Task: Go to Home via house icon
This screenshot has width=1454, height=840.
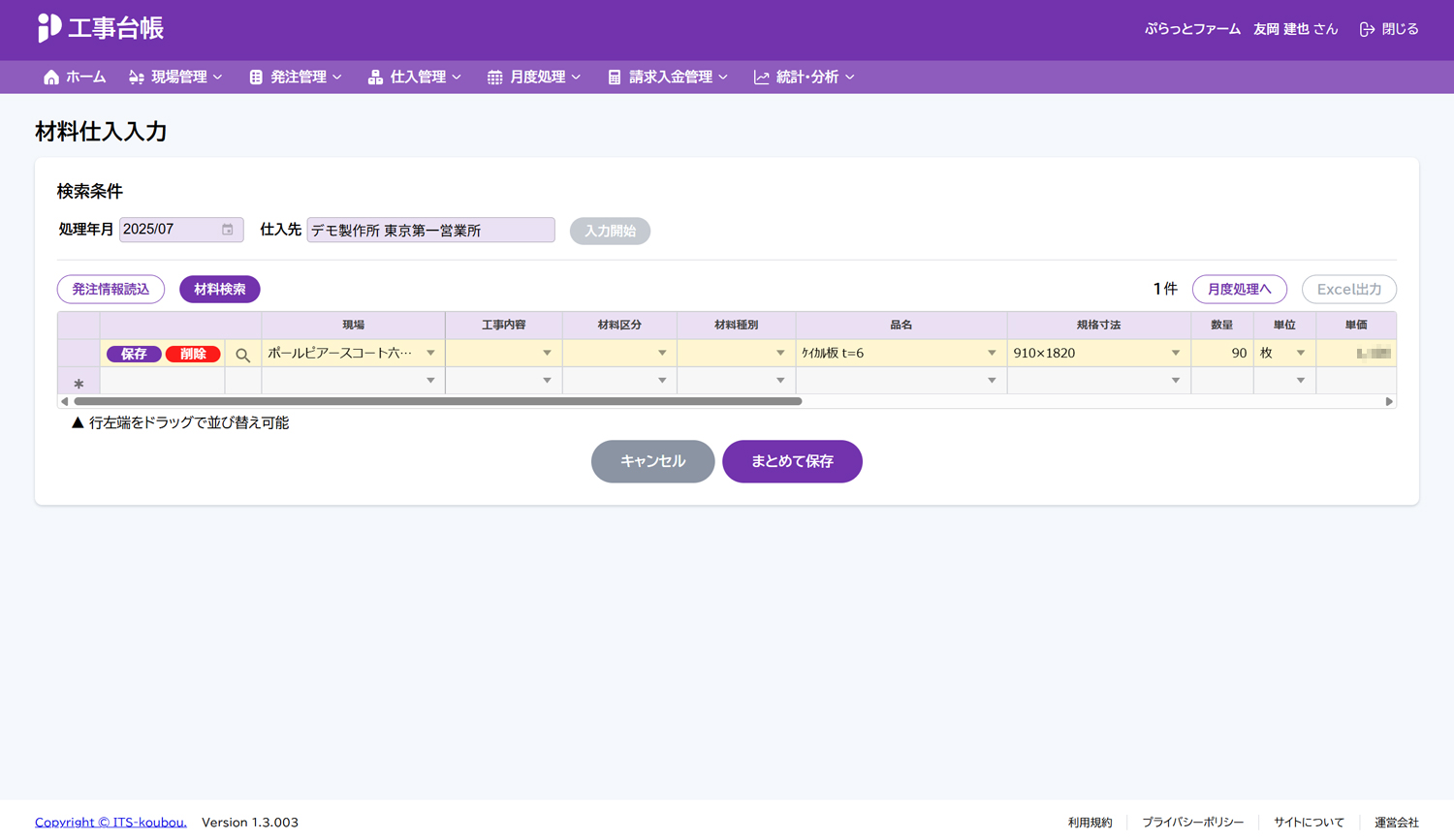Action: point(51,78)
